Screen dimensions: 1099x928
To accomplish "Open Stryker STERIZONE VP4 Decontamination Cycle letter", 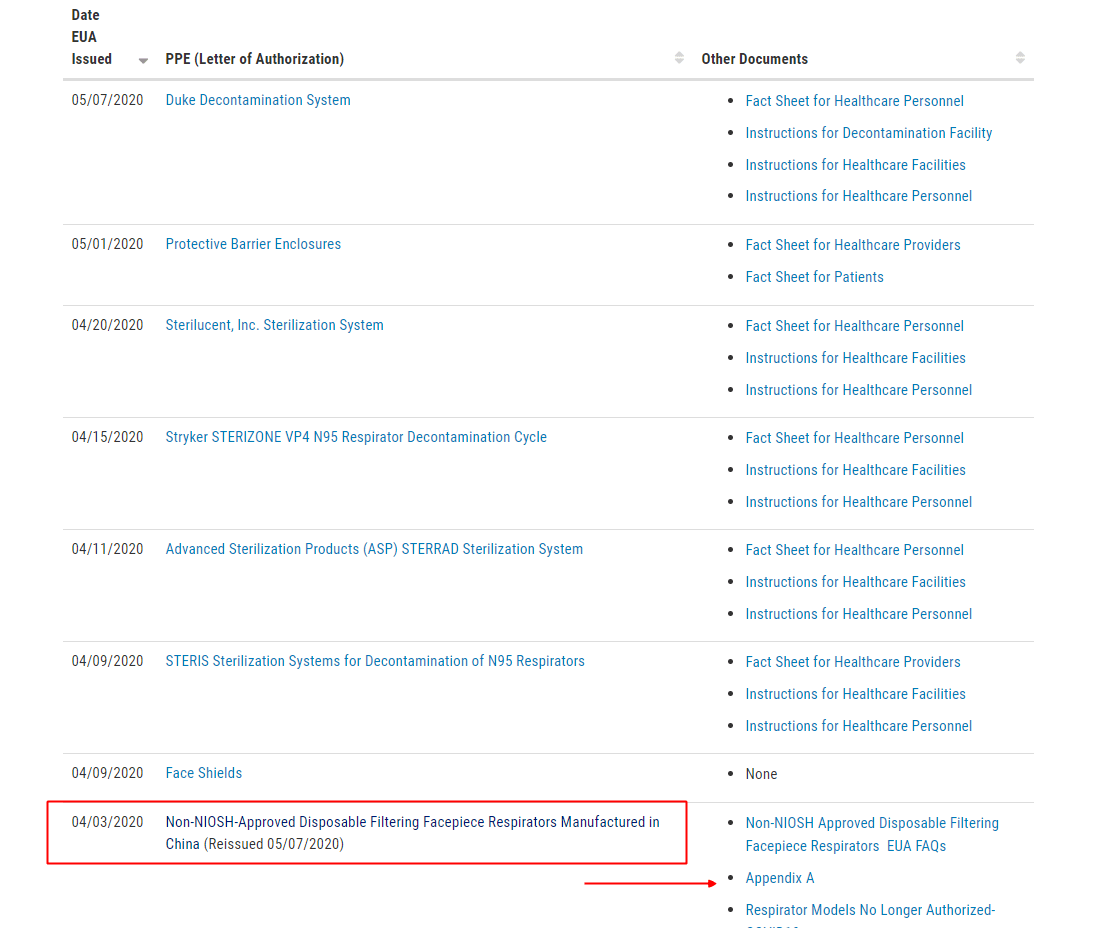I will 356,437.
